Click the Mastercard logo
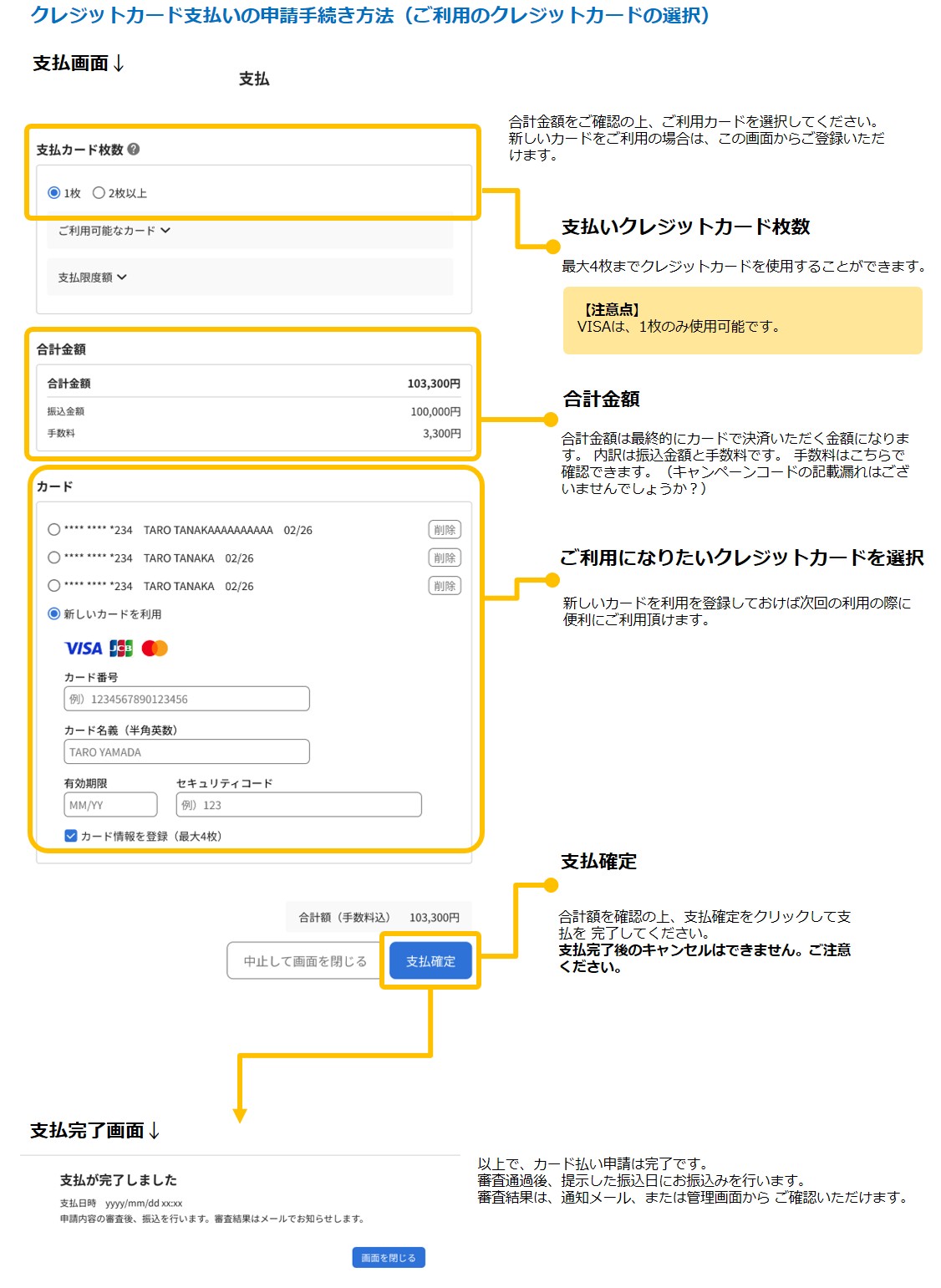This screenshot has width=941, height=1288. 155,649
